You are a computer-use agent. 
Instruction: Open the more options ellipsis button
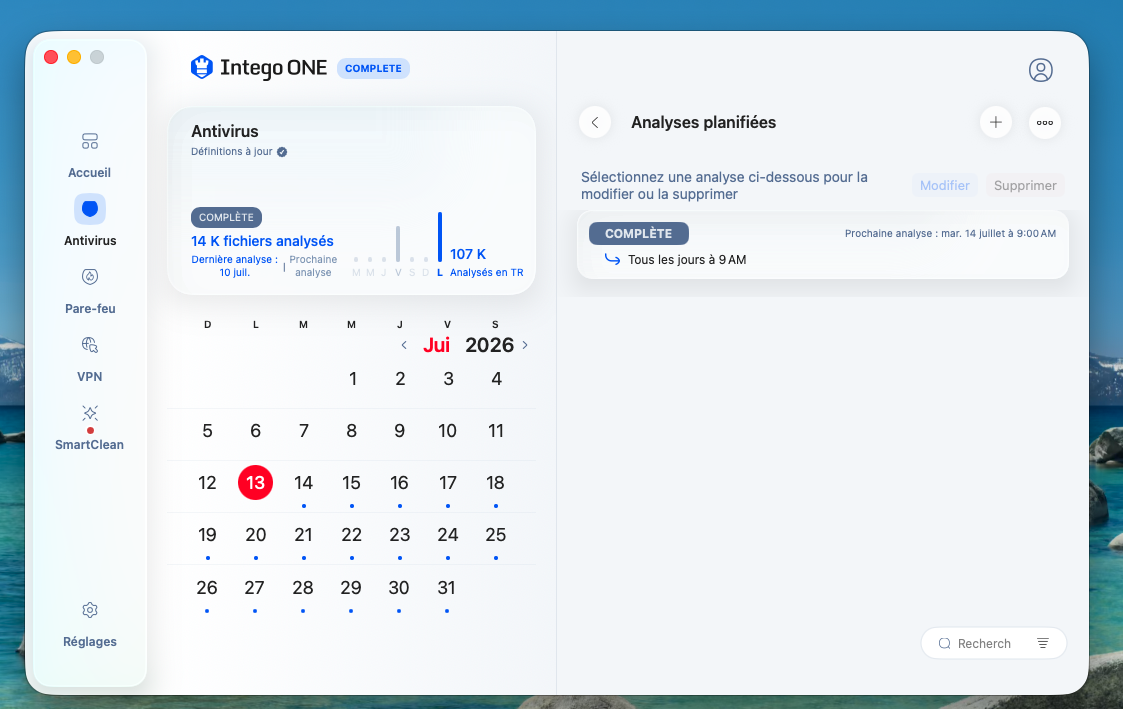pyautogui.click(x=1045, y=122)
